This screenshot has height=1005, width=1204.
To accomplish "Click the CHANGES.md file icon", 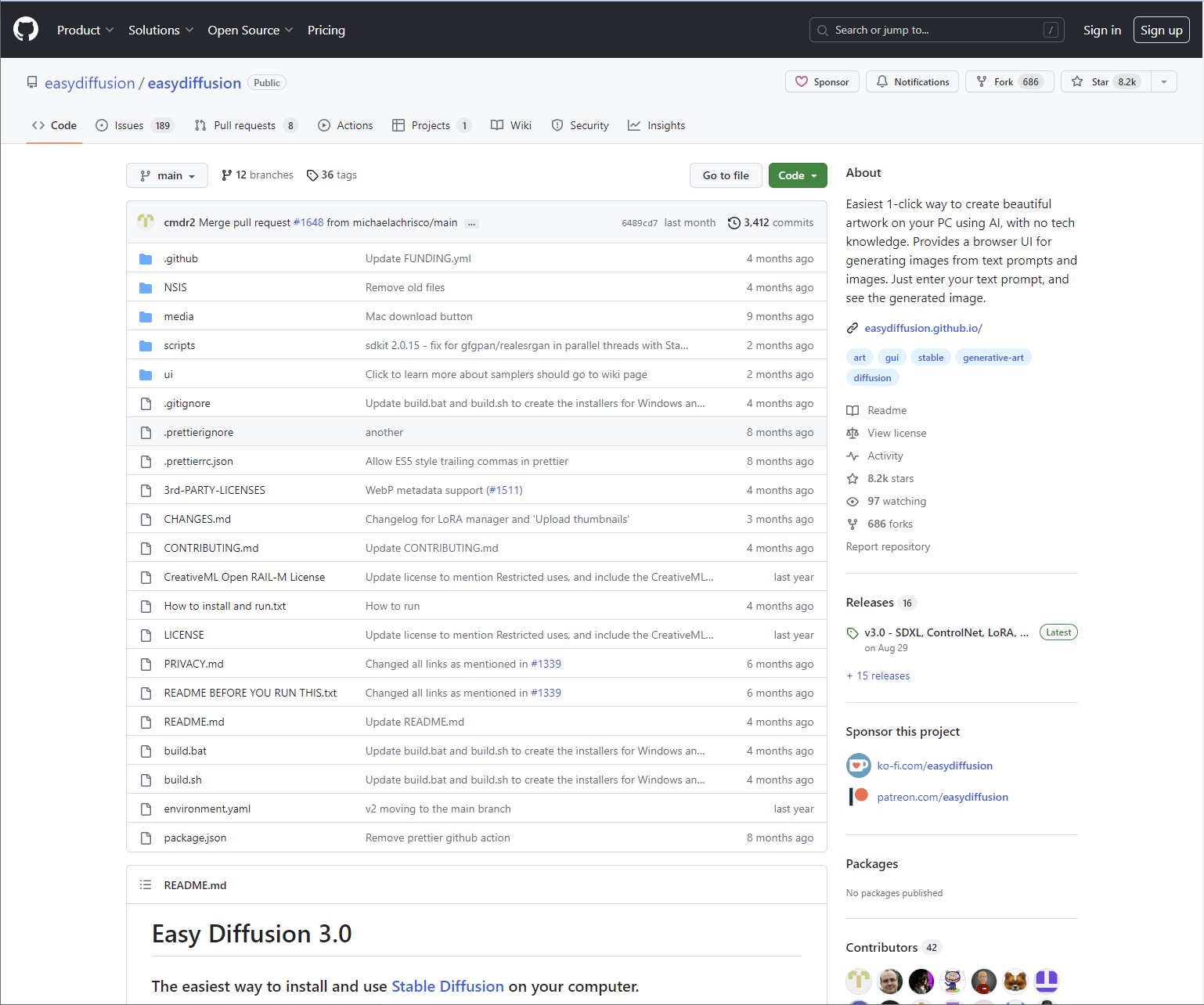I will point(146,519).
